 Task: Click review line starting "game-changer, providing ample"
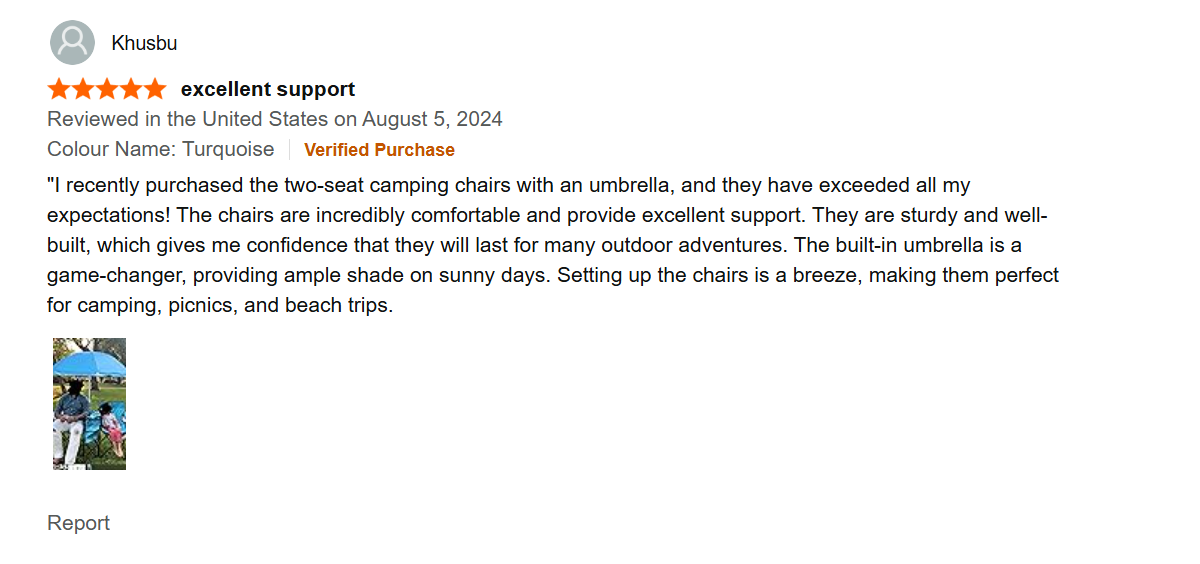(552, 275)
